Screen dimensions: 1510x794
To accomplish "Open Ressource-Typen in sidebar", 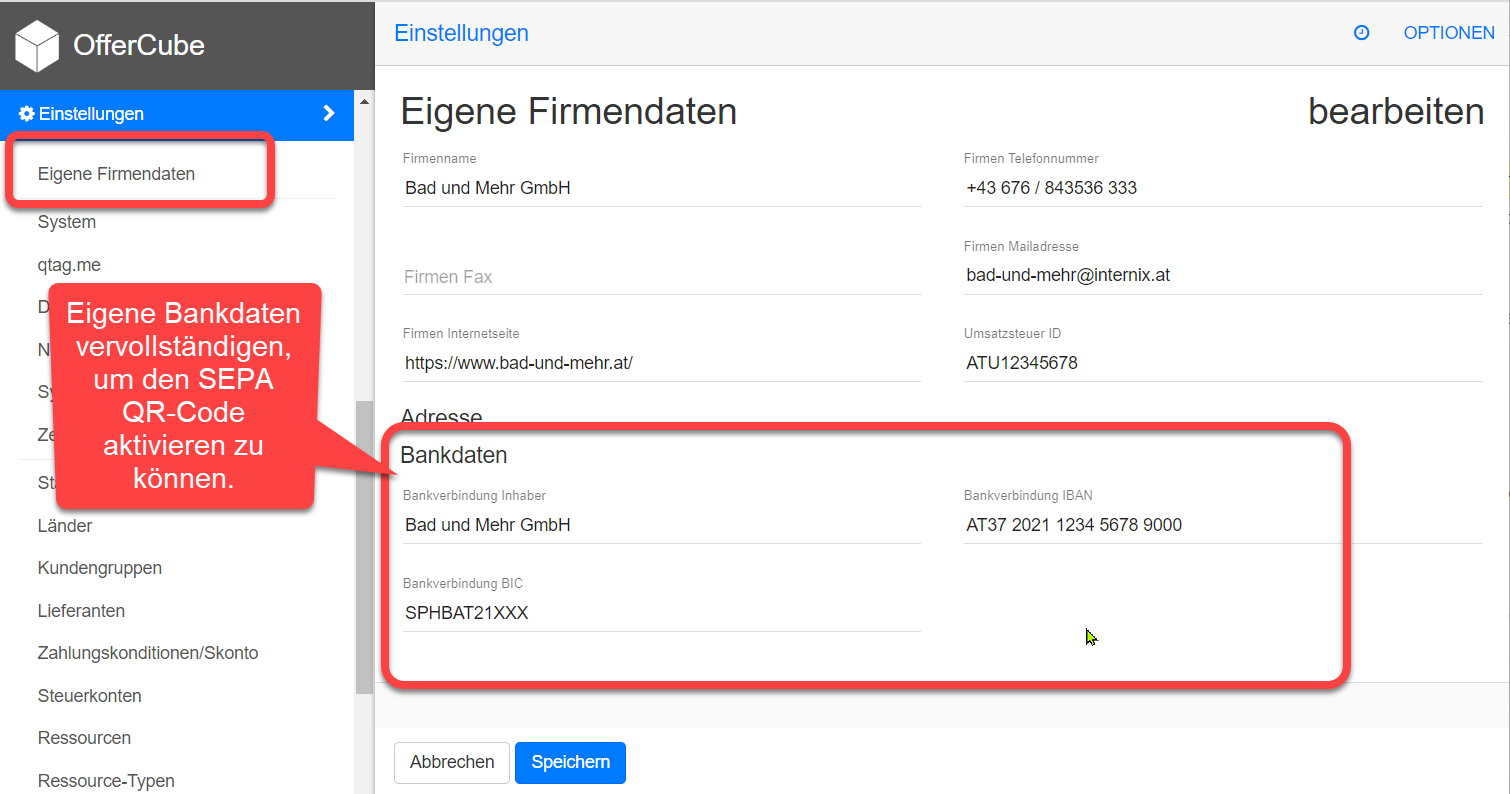I will point(106,780).
